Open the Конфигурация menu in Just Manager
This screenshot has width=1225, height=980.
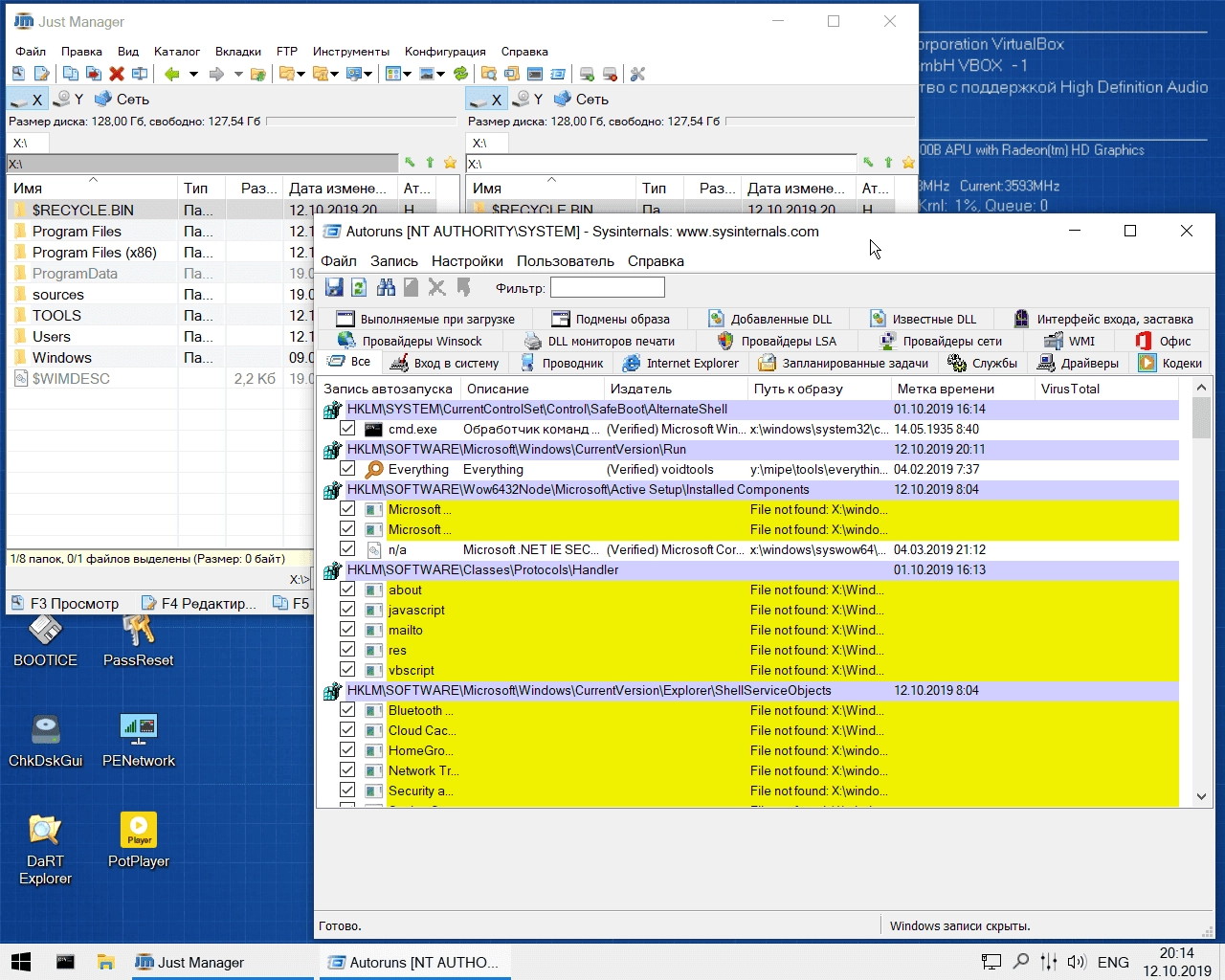(445, 52)
